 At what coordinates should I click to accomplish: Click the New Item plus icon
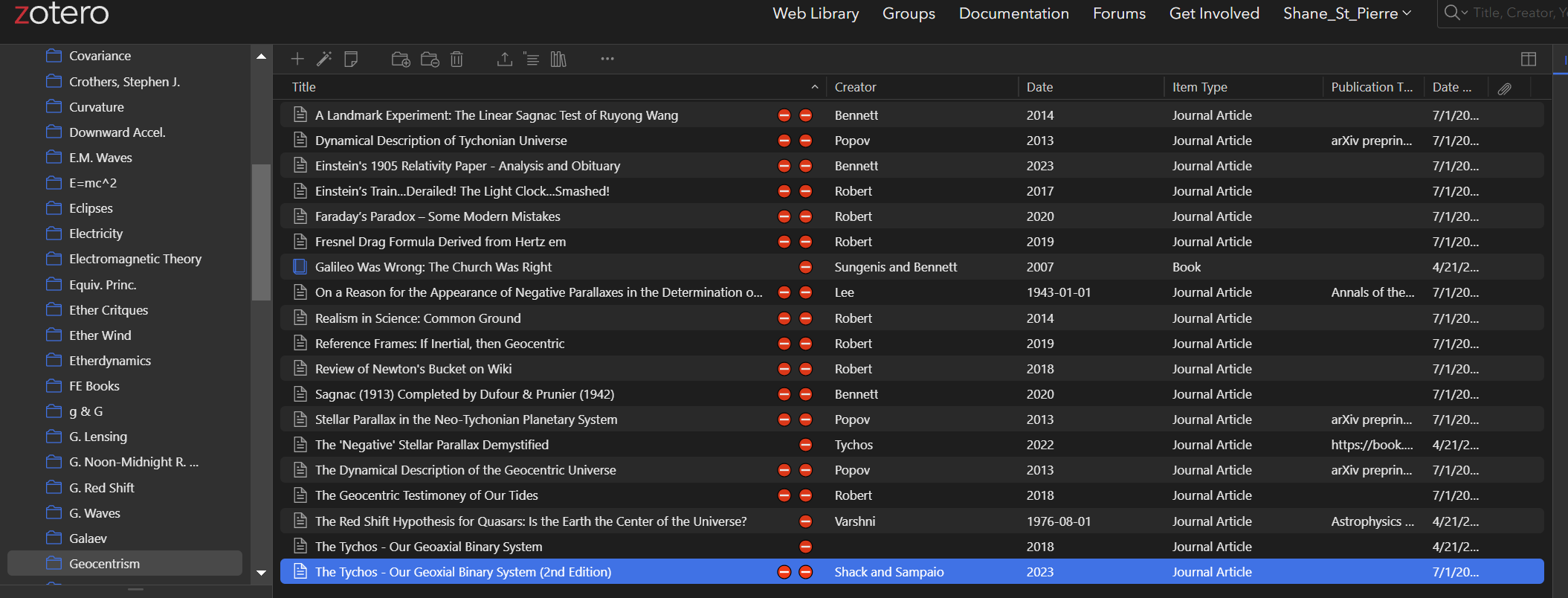coord(297,59)
